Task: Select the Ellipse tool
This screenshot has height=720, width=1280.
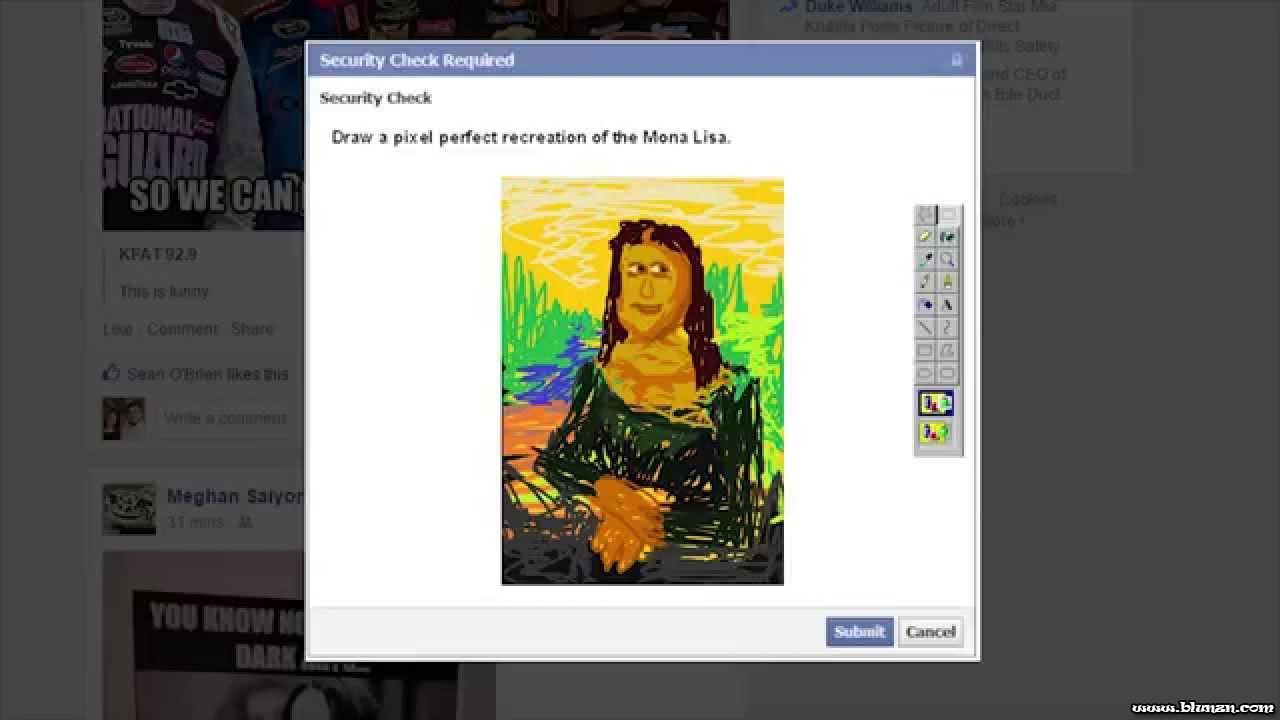Action: [925, 373]
